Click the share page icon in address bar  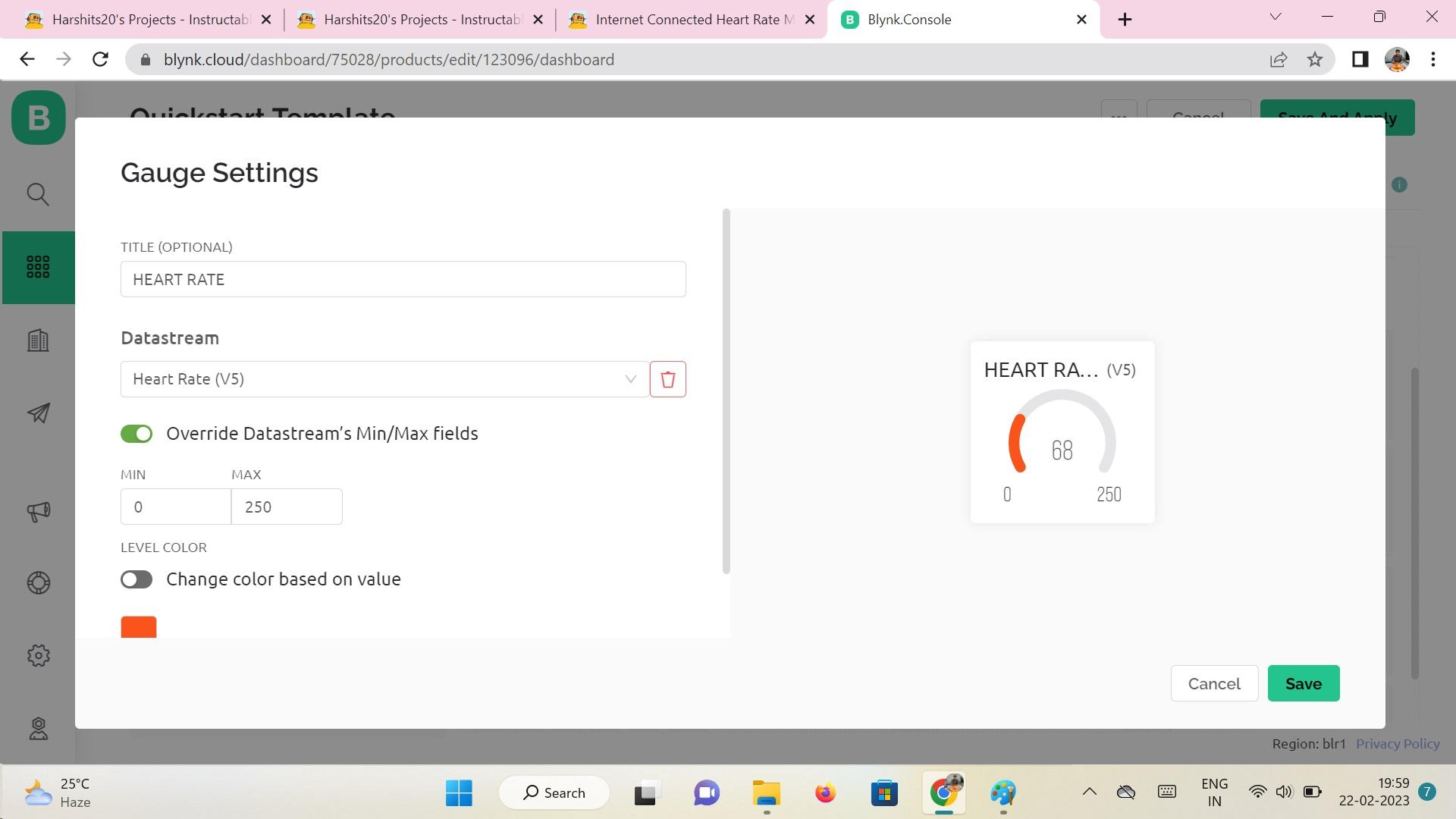(1279, 59)
